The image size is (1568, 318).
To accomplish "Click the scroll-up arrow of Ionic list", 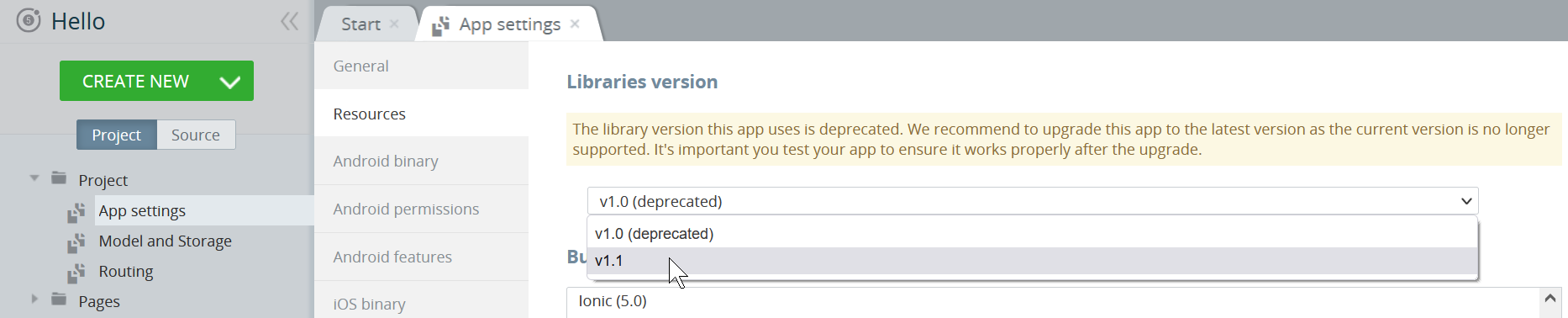I will tap(1551, 299).
